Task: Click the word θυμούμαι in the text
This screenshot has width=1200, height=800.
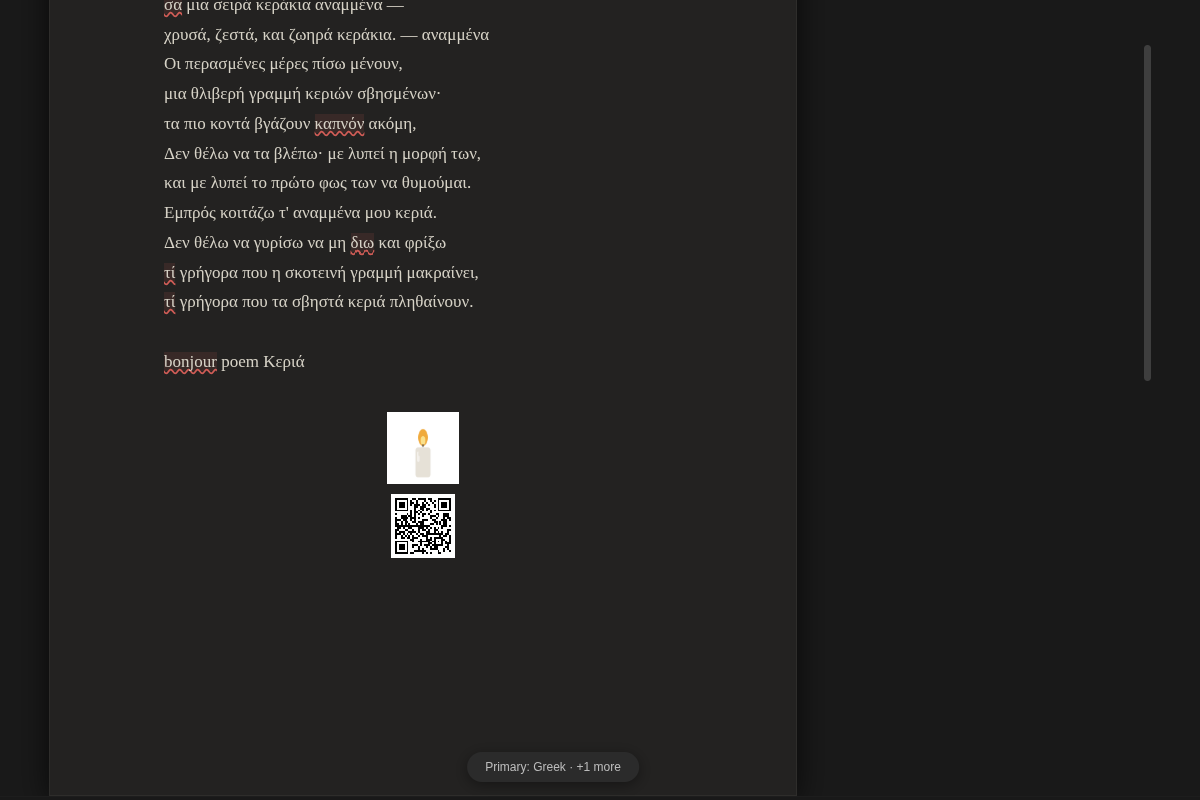Action: point(436,183)
